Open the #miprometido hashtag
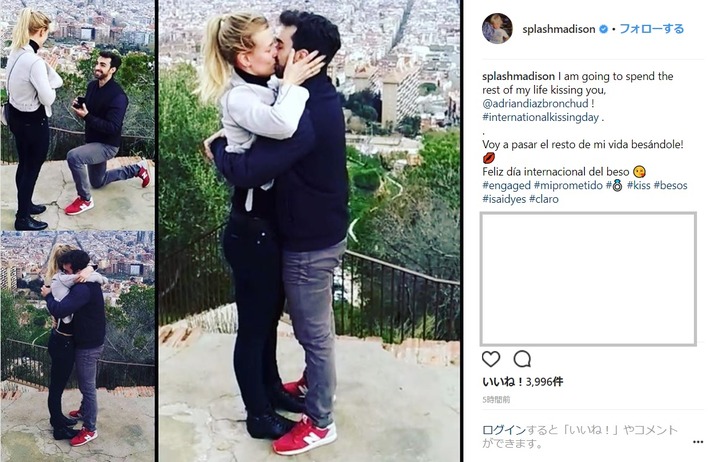 coord(568,185)
